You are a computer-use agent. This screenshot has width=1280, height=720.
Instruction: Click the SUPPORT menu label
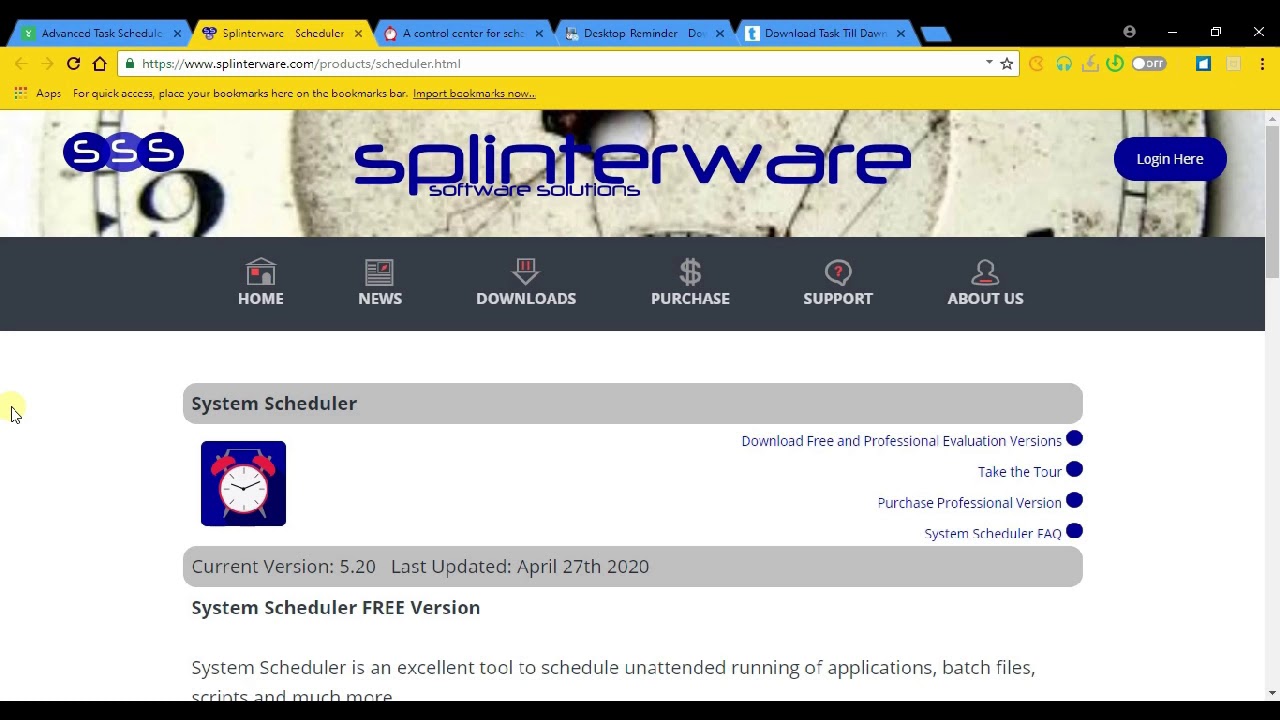(838, 298)
